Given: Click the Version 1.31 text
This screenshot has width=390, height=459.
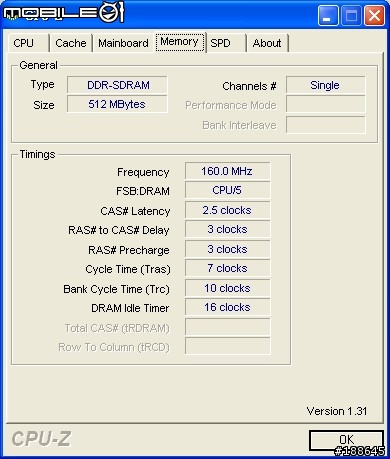Looking at the screenshot, I should coord(337,411).
